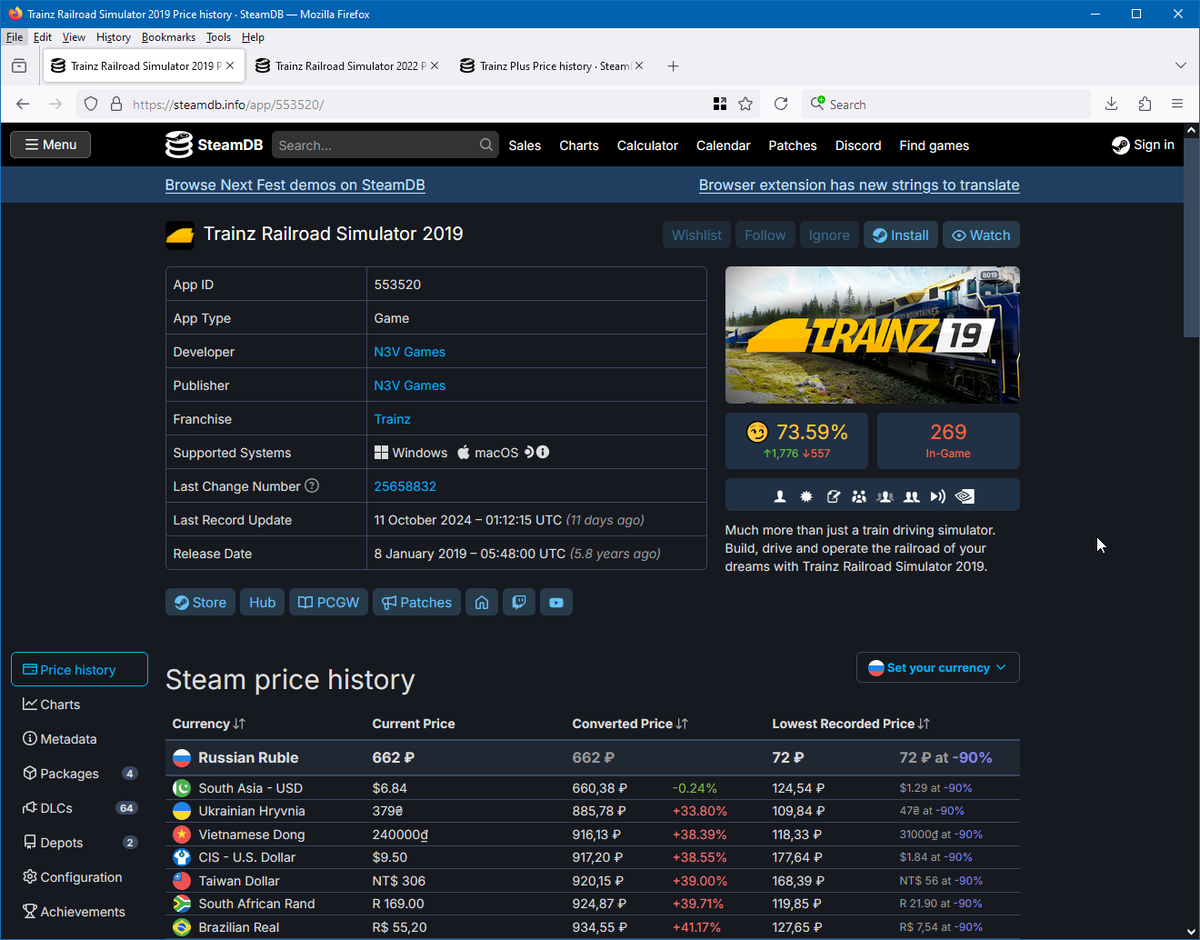Click the Install button
The width and height of the screenshot is (1200, 940).
pyautogui.click(x=901, y=235)
